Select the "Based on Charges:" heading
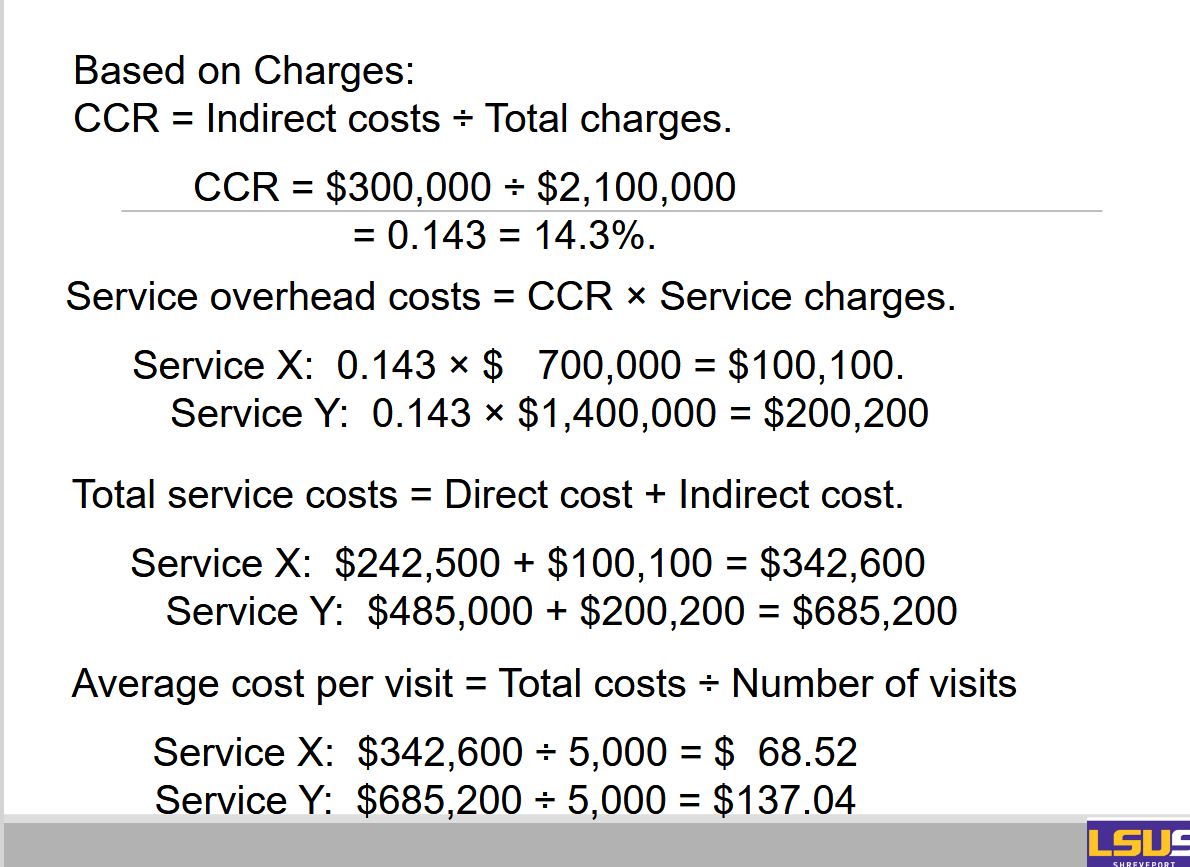Viewport: 1190px width, 867px height. point(244,71)
